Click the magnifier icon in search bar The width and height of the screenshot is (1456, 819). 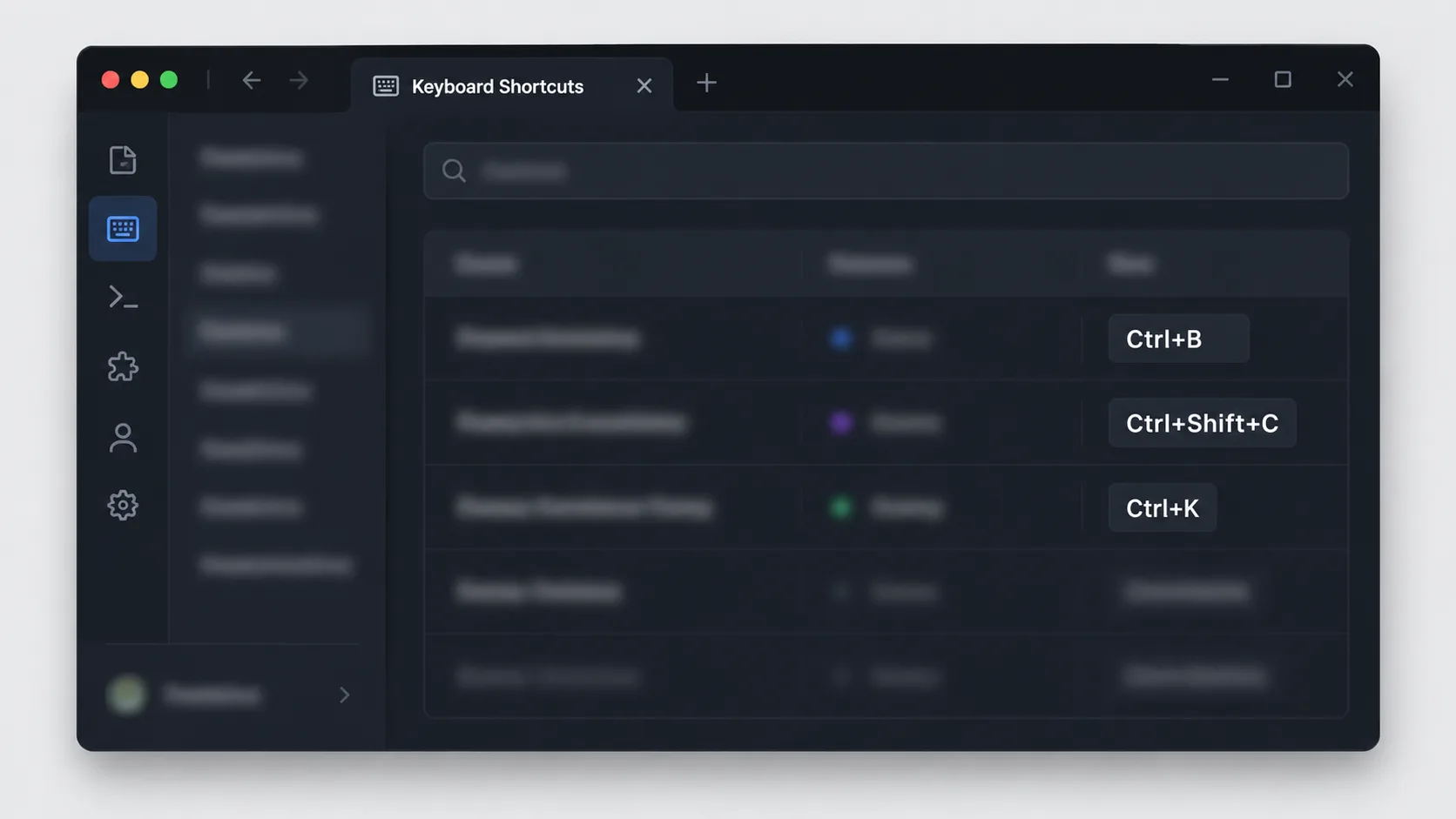point(454,171)
